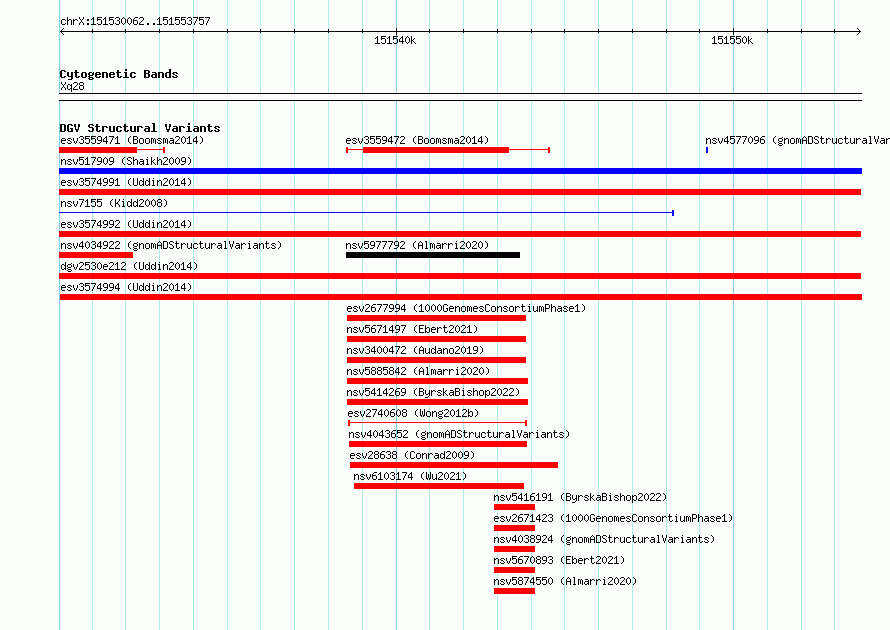The width and height of the screenshot is (890, 630).
Task: Click the thick red esv3559471 bar segment
Action: (98, 150)
